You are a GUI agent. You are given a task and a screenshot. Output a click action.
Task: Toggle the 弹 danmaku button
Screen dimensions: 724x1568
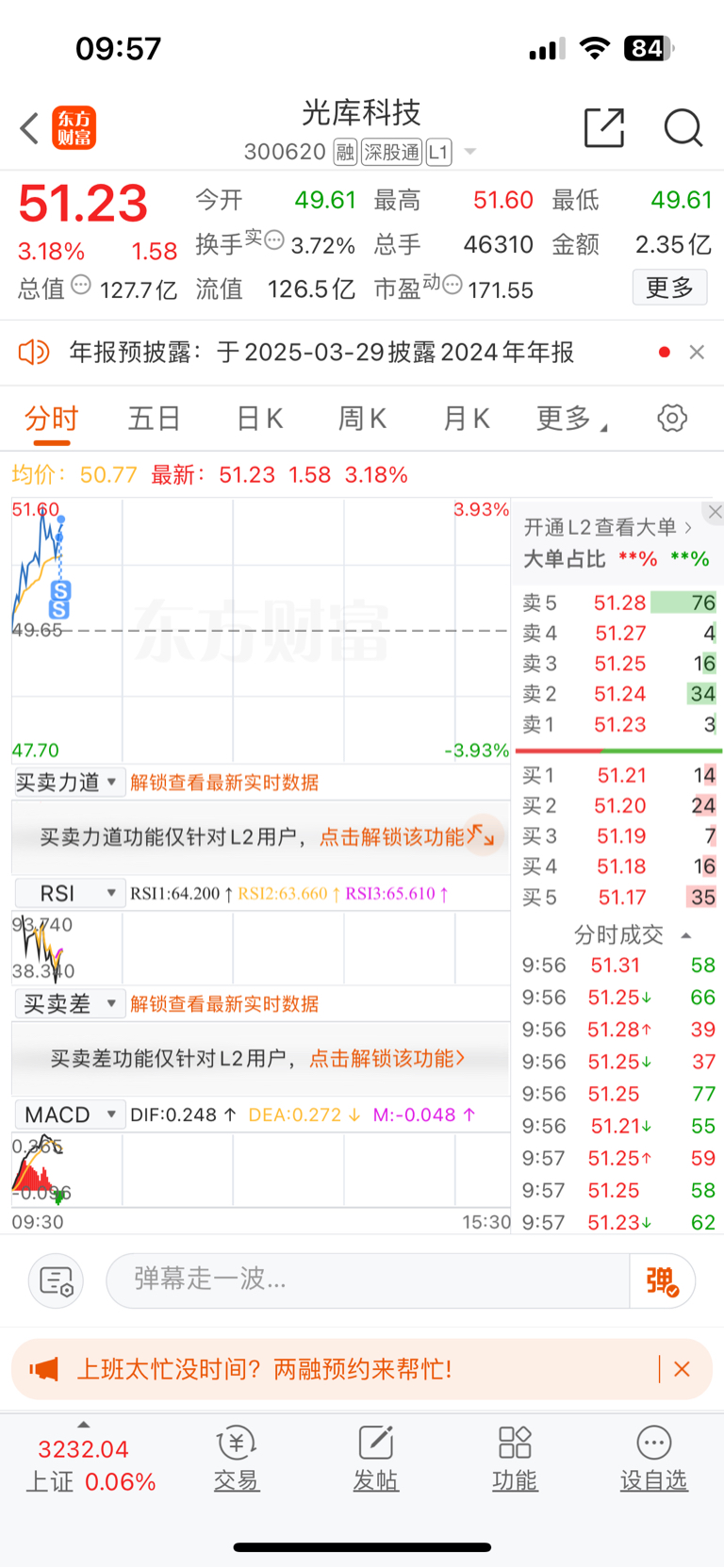pyautogui.click(x=662, y=1280)
